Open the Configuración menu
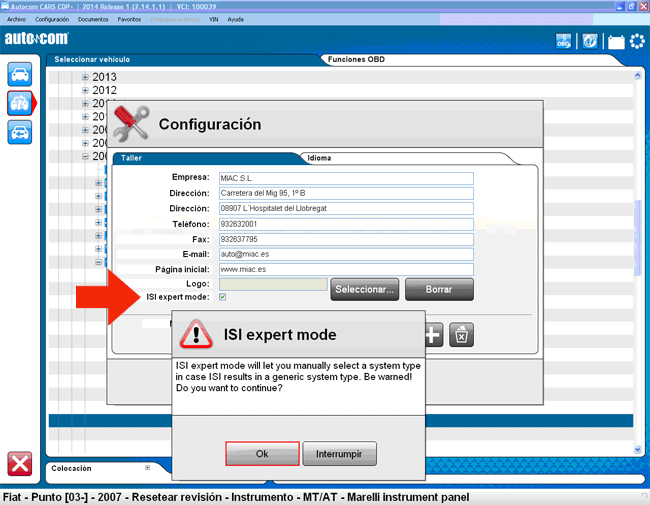This screenshot has width=650, height=505. click(x=52, y=19)
